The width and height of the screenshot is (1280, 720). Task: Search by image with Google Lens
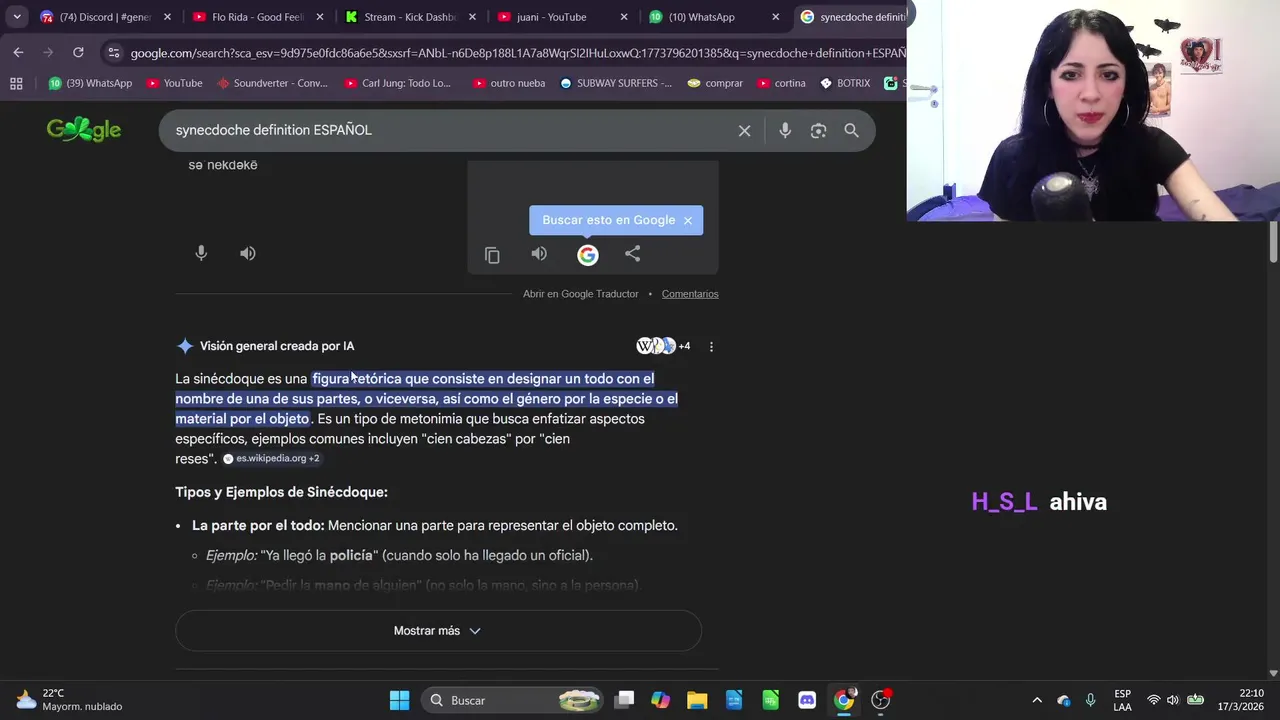click(x=818, y=130)
